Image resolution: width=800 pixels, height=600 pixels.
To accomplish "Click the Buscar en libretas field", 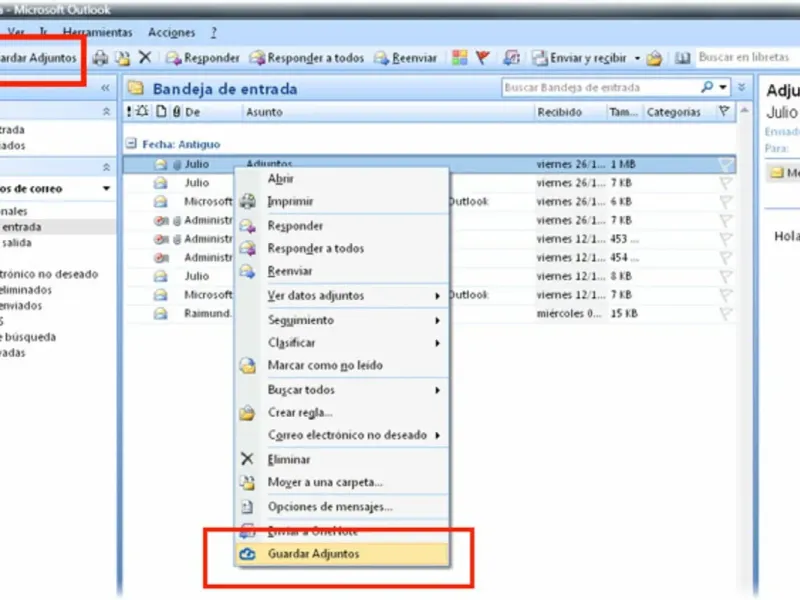I will [x=748, y=57].
